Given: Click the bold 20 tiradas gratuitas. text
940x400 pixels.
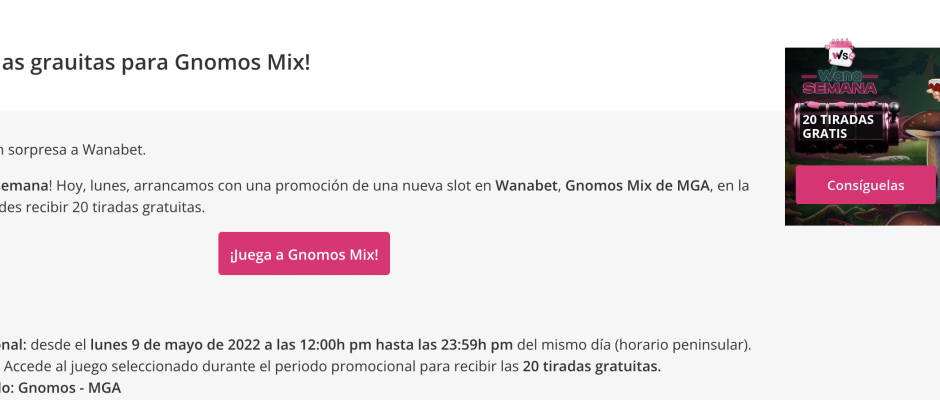Looking at the screenshot, I should pyautogui.click(x=592, y=366).
